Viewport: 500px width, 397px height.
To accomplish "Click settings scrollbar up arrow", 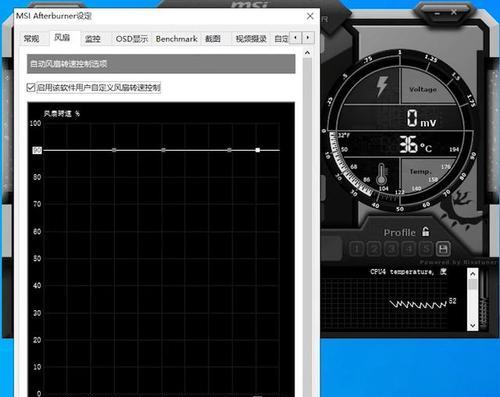I will click(307, 53).
